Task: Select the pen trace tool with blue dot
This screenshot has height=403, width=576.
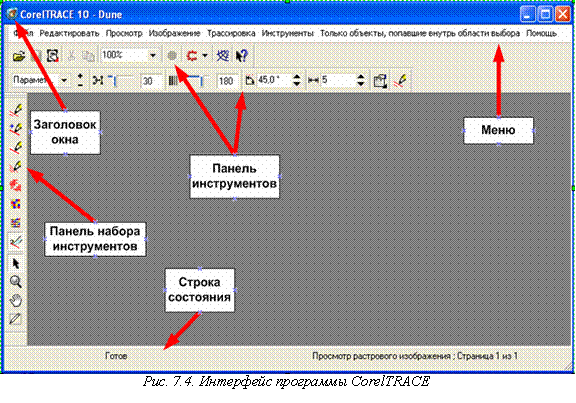Action: (15, 129)
